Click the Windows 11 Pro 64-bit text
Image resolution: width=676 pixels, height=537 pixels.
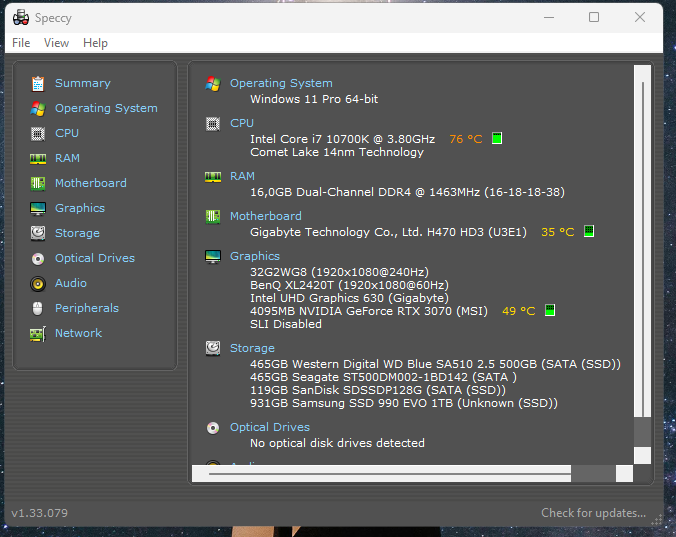314,99
